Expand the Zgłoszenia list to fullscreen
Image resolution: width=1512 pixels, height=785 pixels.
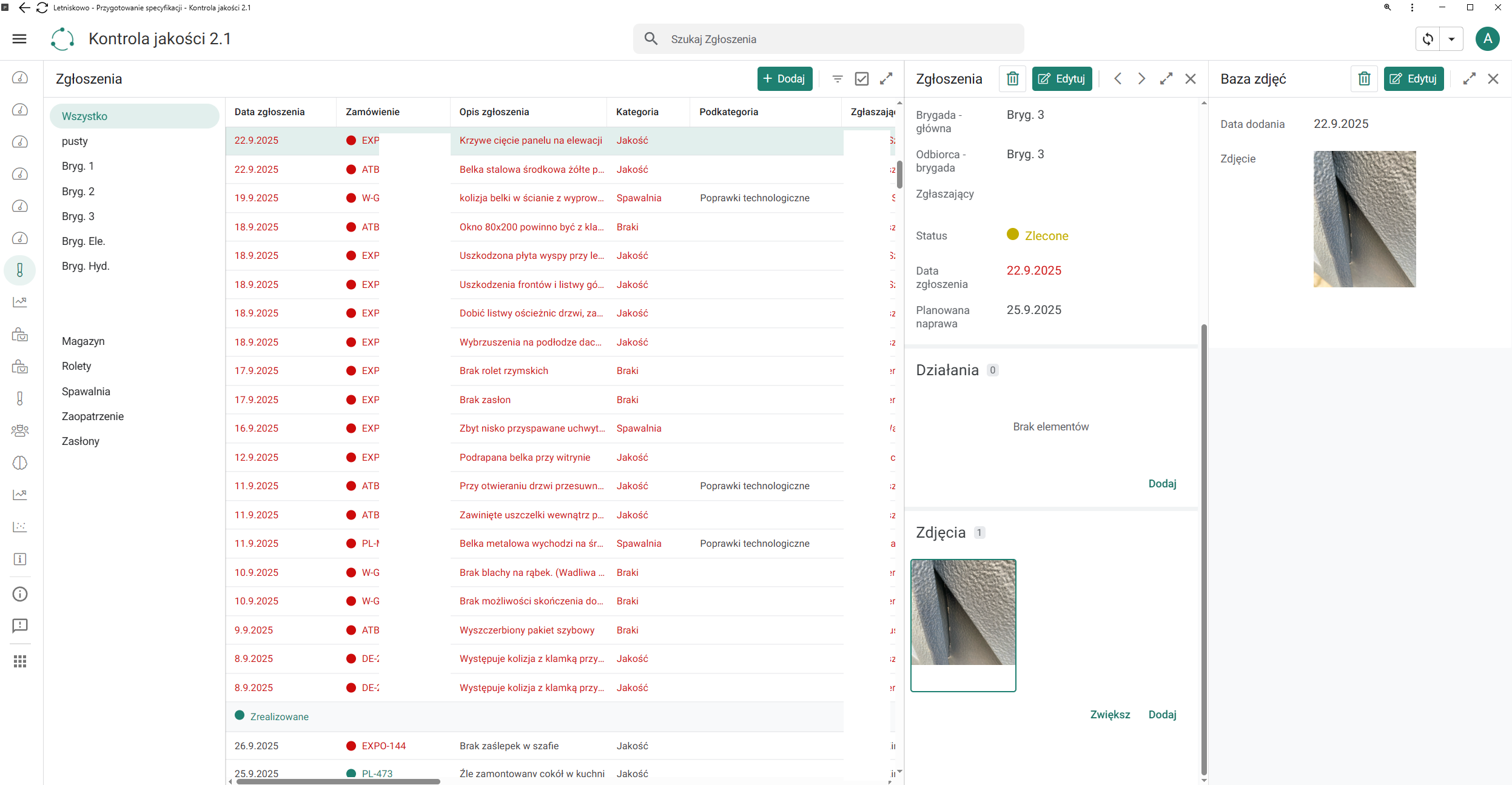tap(886, 79)
